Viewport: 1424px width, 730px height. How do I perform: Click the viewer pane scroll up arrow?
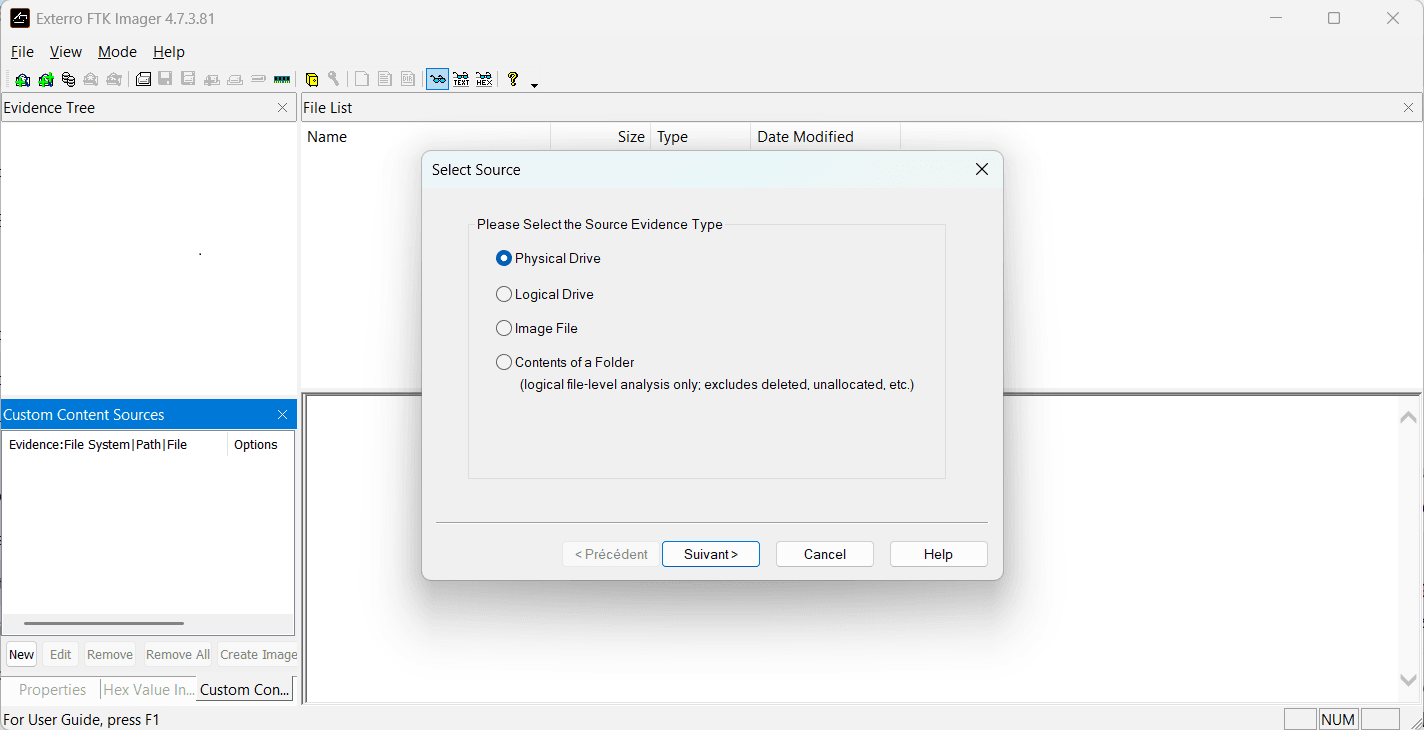click(1409, 416)
